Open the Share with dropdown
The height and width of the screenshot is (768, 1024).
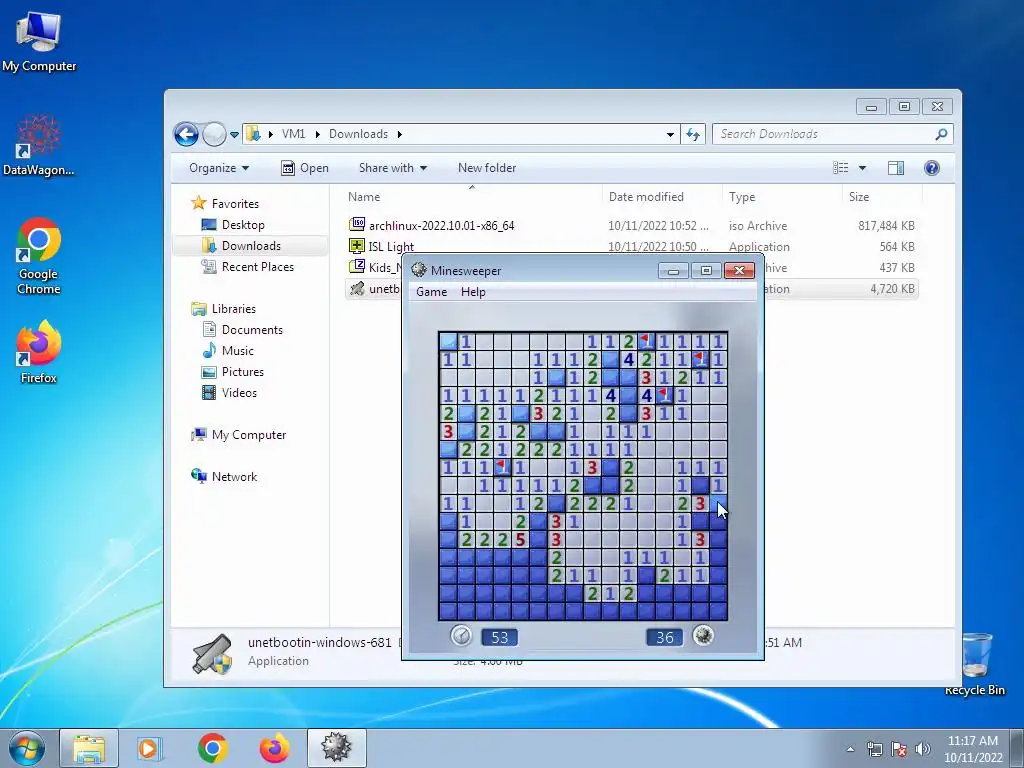(392, 168)
